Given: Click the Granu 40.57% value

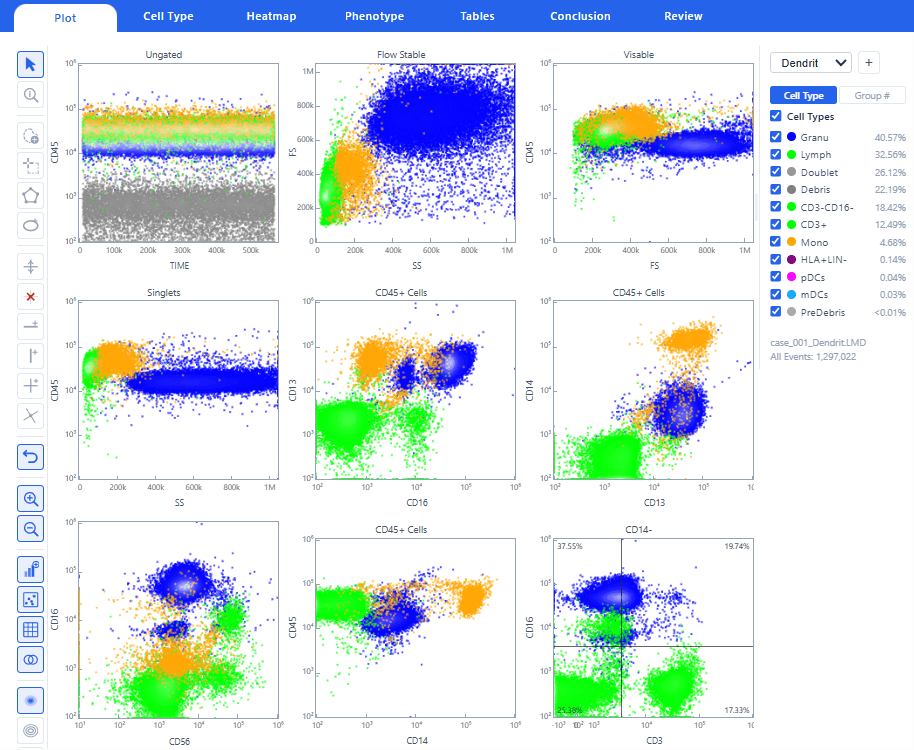Looking at the screenshot, I should 890,138.
